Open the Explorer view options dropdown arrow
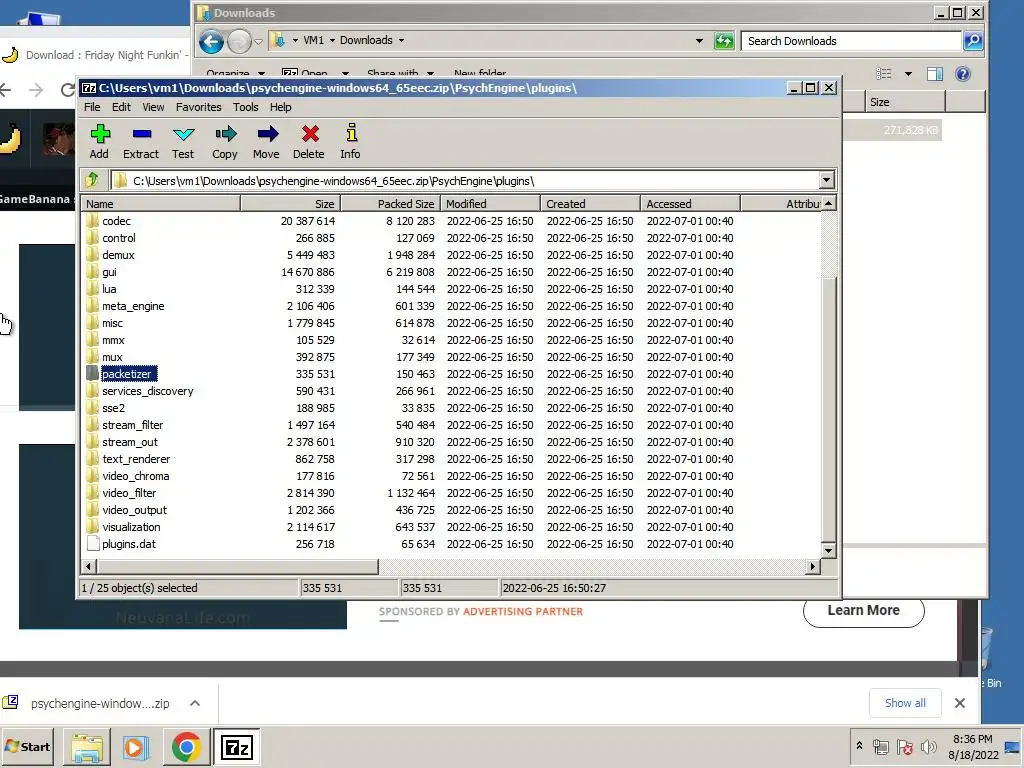 (x=908, y=74)
